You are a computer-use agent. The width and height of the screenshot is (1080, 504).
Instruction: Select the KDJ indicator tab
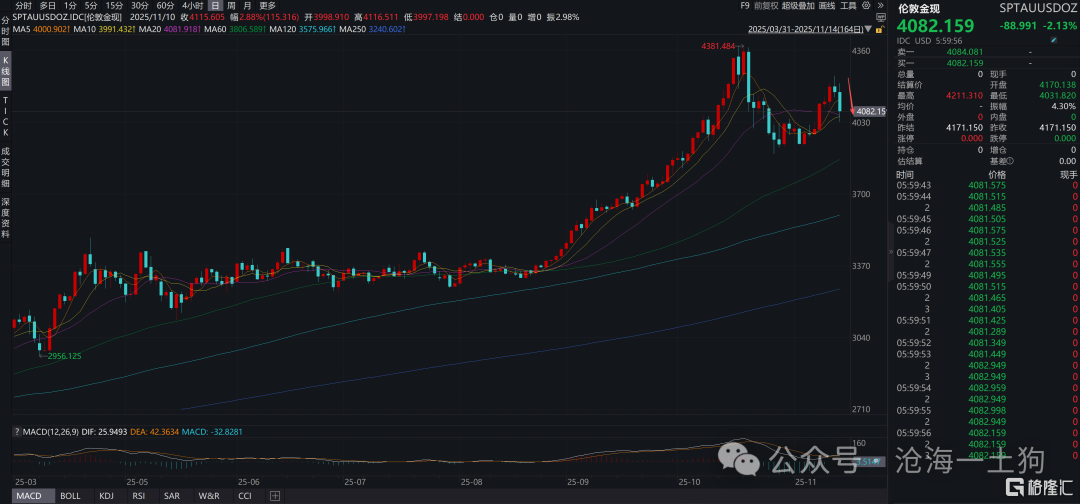pos(106,495)
